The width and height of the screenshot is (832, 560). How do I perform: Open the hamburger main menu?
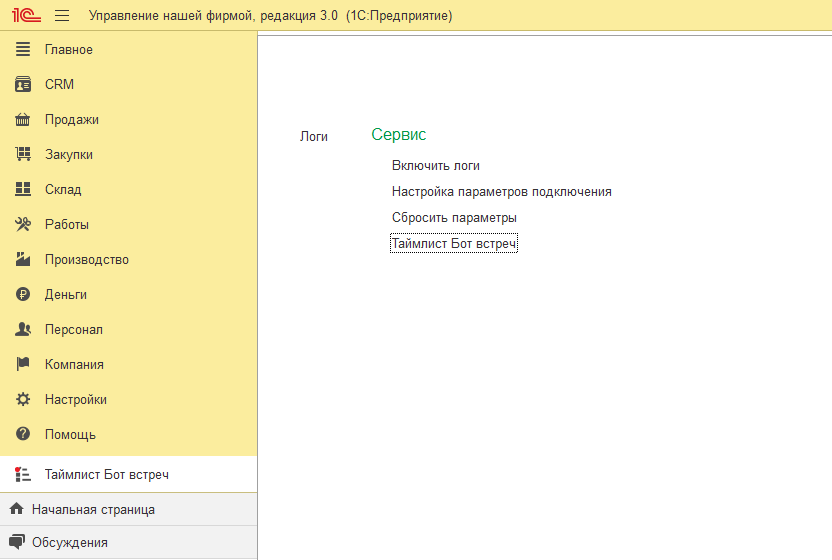62,16
